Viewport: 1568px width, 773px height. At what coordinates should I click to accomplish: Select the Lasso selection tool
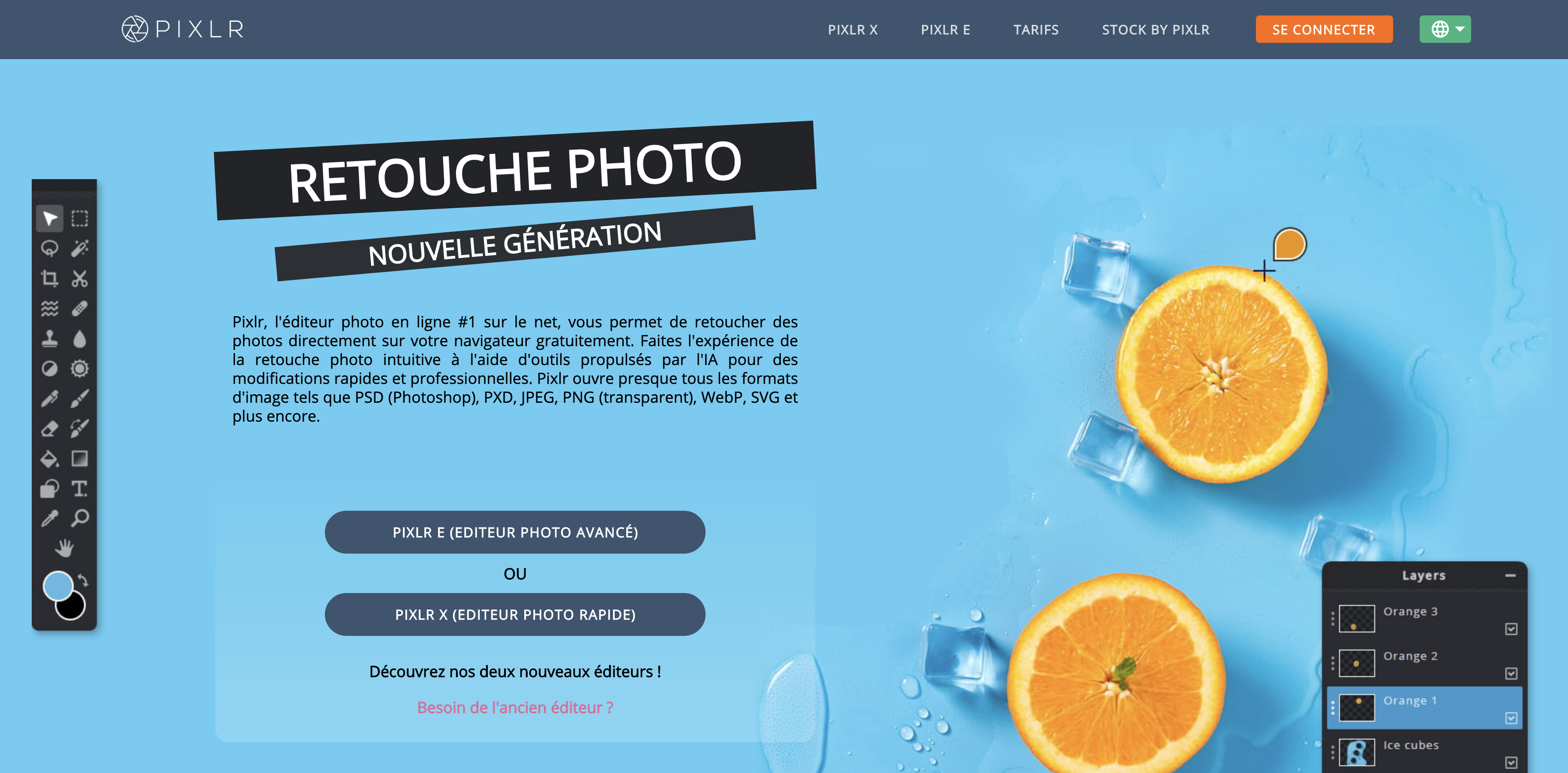49,249
